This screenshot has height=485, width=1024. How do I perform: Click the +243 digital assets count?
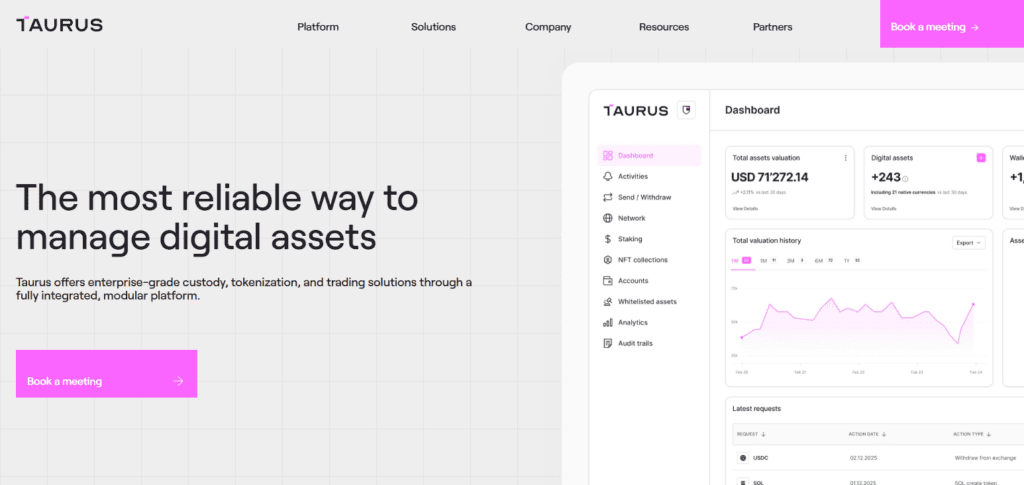pyautogui.click(x=886, y=177)
